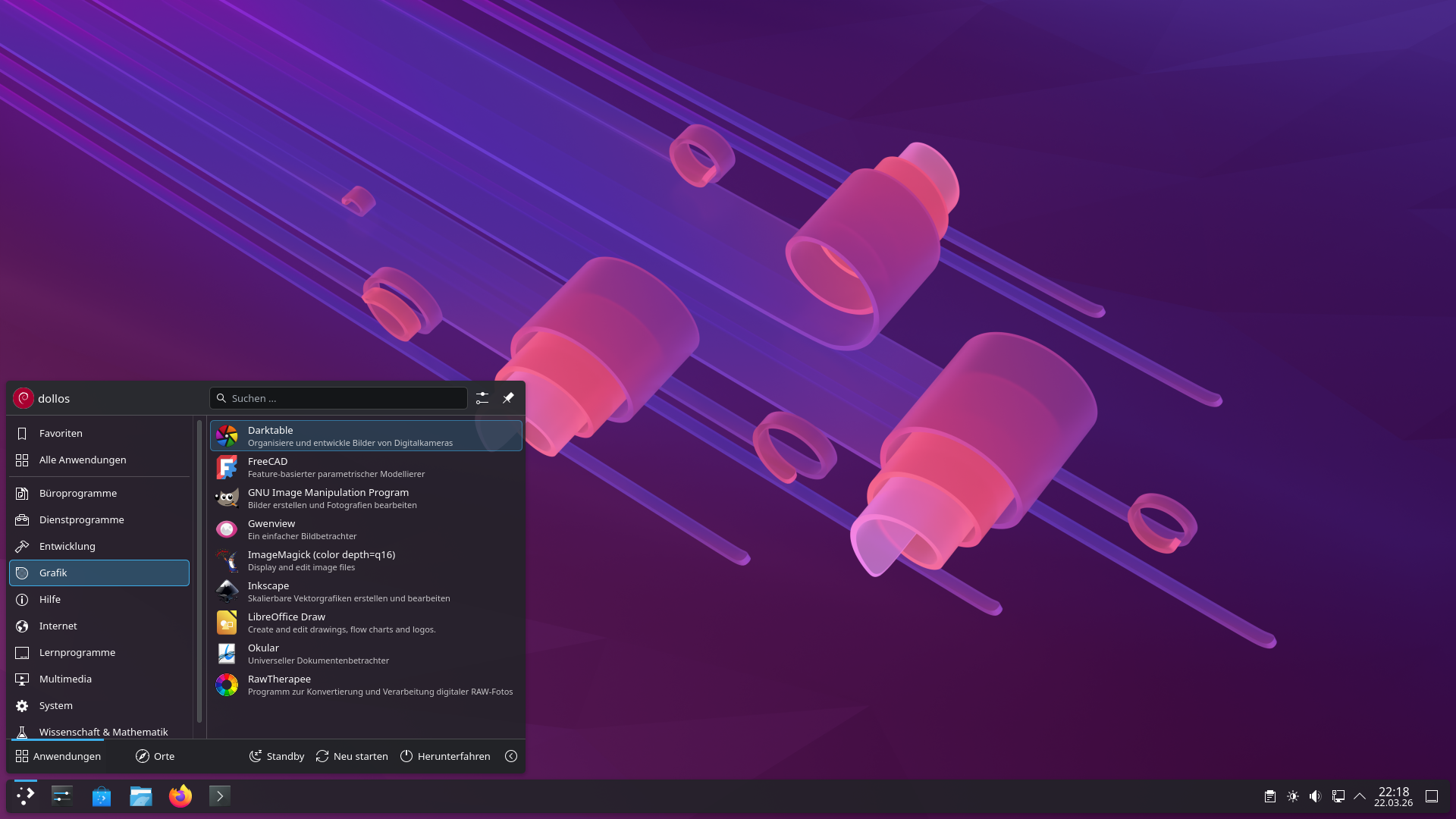Focus the Suchen search field
Viewport: 1456px width, 819px height.
click(338, 398)
